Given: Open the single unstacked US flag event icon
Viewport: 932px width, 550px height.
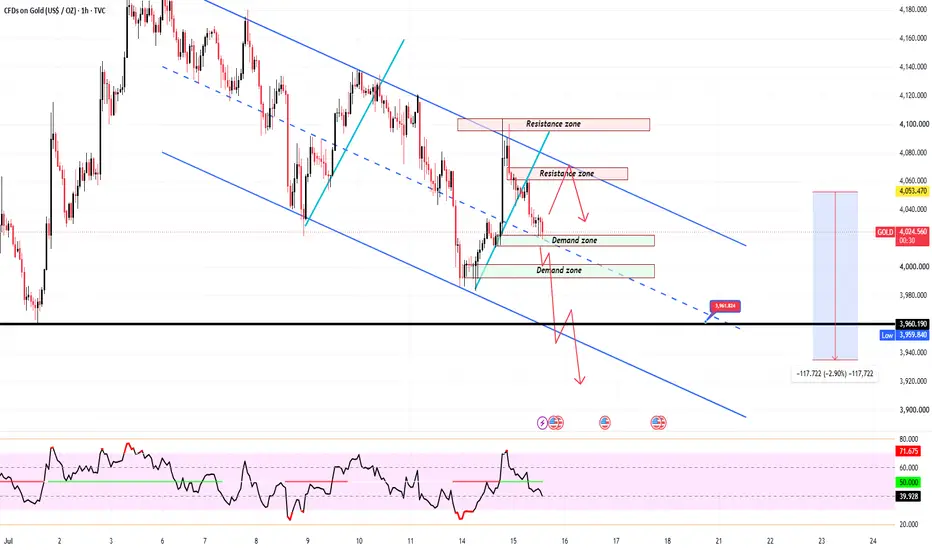Looking at the screenshot, I should tap(604, 423).
